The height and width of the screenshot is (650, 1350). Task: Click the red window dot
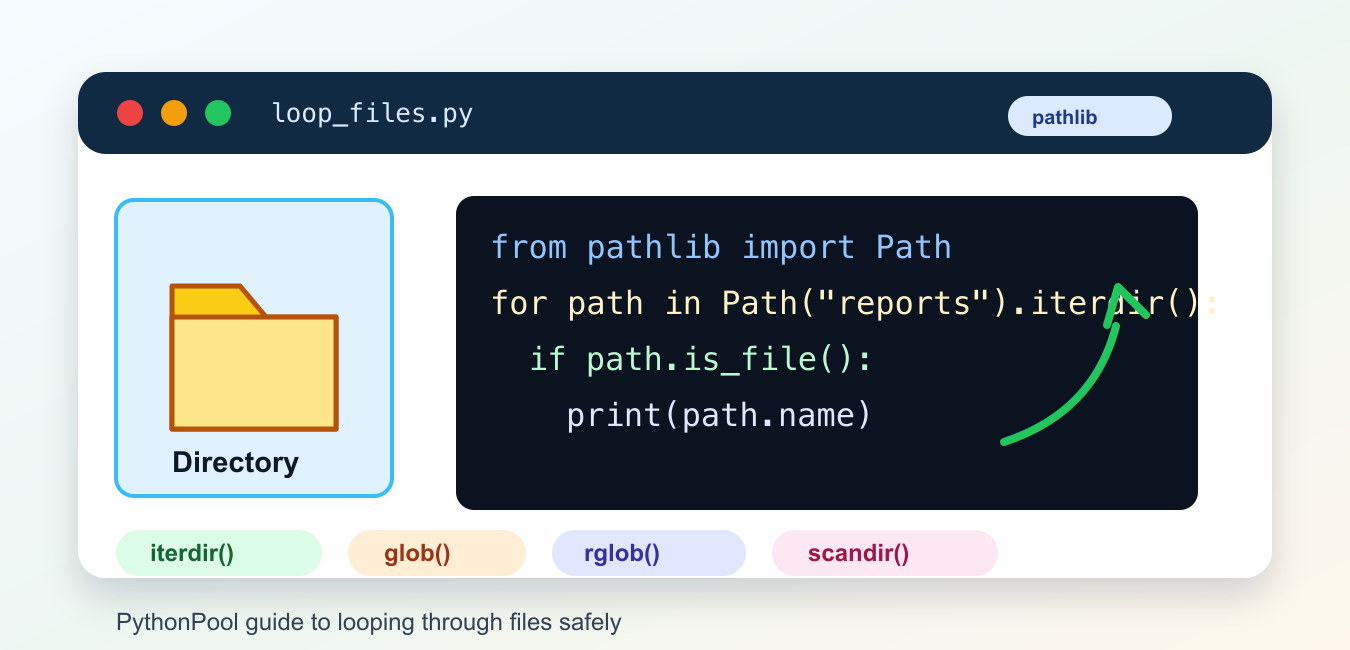coord(130,113)
